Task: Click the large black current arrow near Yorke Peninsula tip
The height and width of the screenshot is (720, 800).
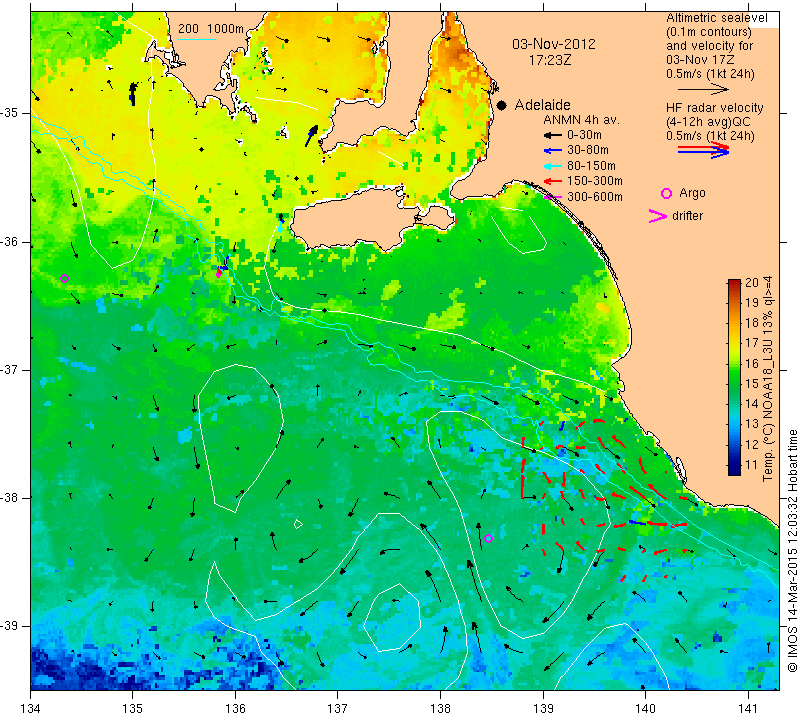Action: [311, 136]
